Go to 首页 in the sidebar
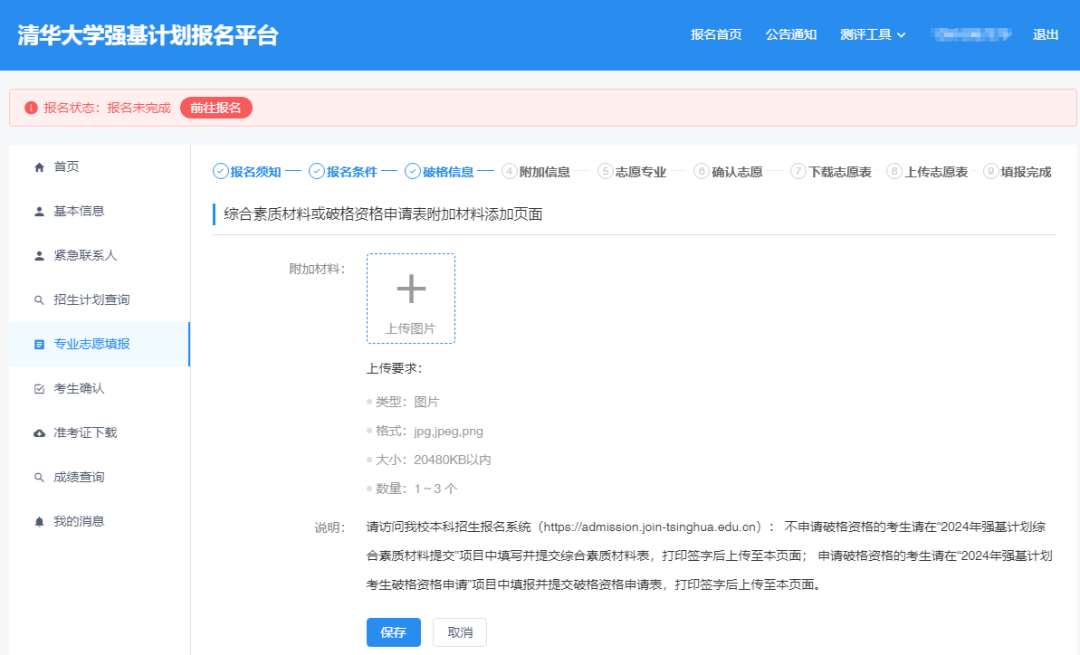This screenshot has width=1080, height=655. coord(67,167)
